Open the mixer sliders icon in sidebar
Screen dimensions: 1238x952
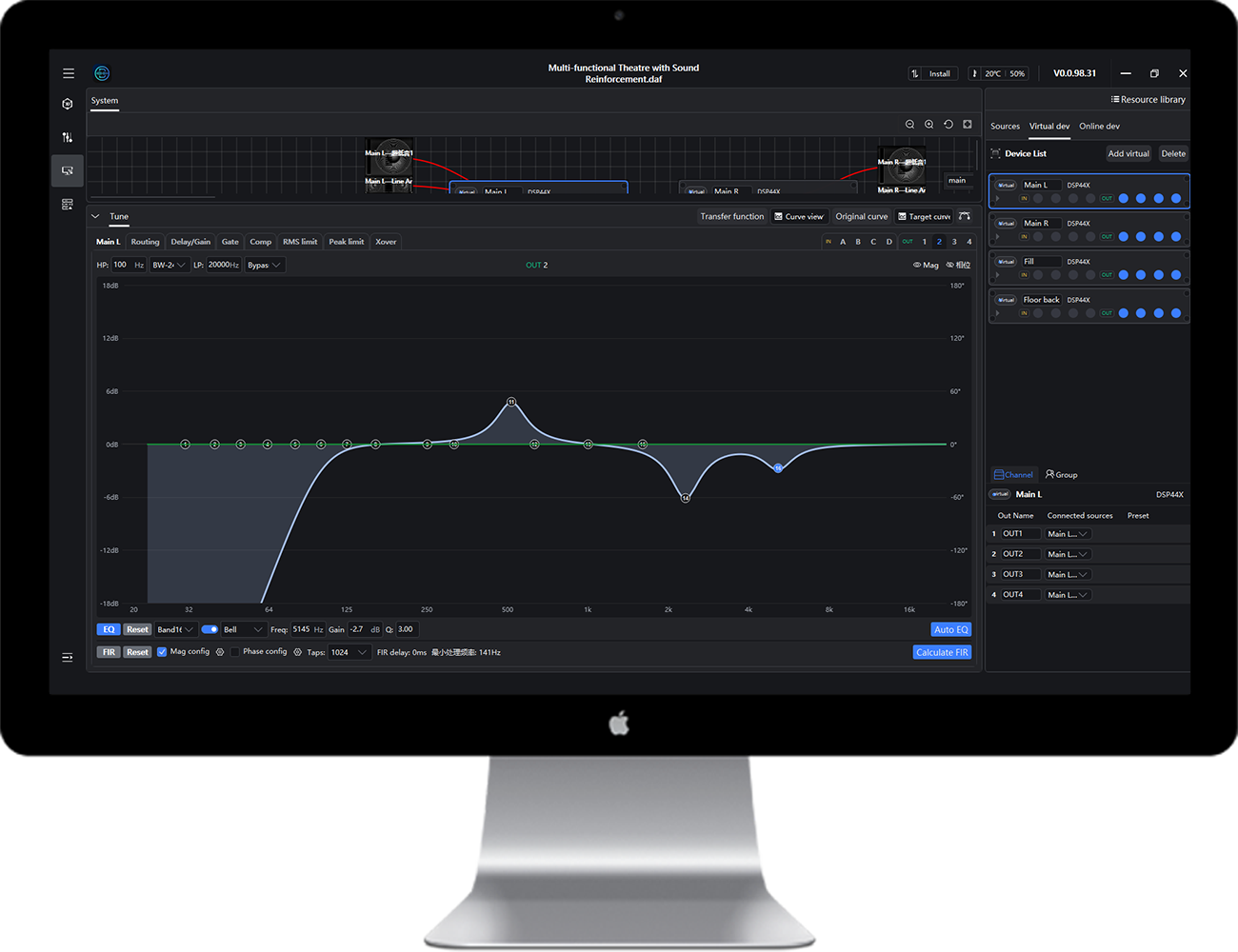pyautogui.click(x=67, y=137)
